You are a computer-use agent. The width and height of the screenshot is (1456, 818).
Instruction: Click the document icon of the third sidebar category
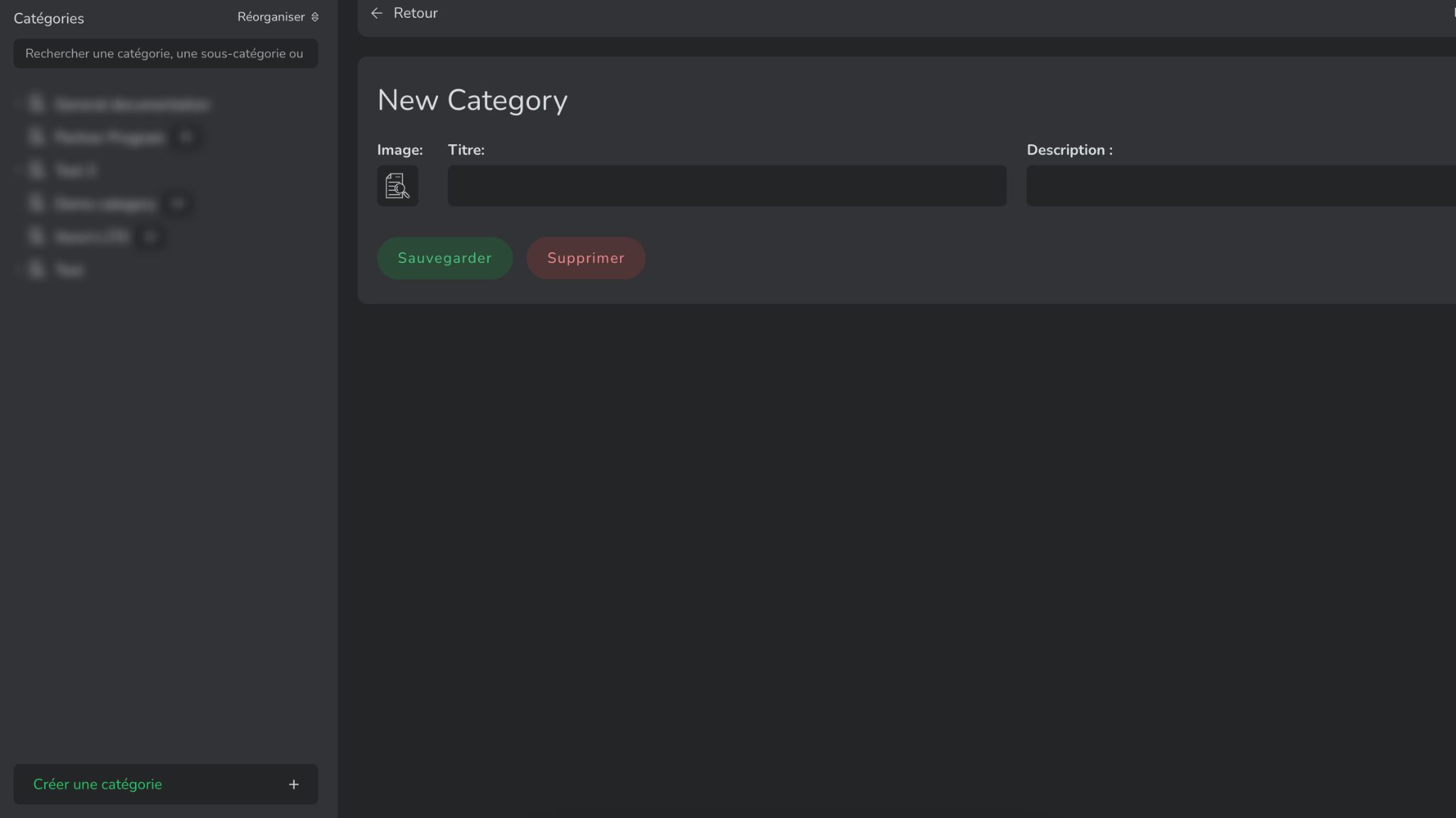click(x=36, y=170)
